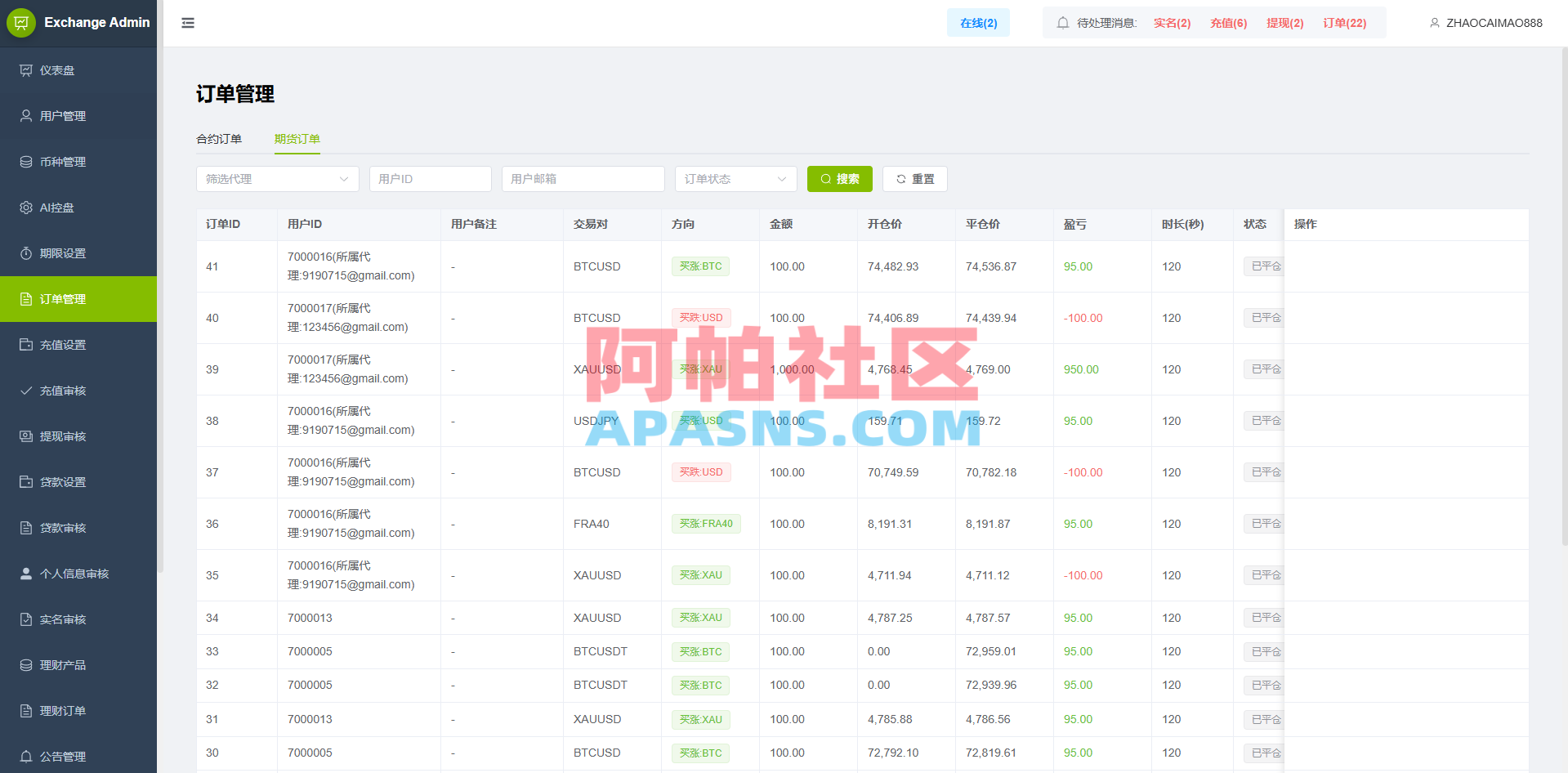Open AI控盘 gear icon in sidebar
Image resolution: width=1568 pixels, height=773 pixels.
click(x=26, y=208)
